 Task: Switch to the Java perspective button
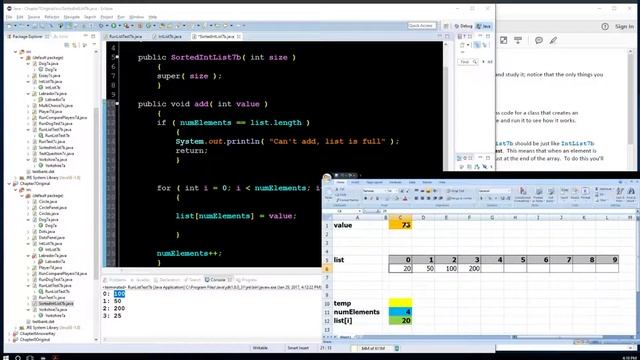pos(484,26)
